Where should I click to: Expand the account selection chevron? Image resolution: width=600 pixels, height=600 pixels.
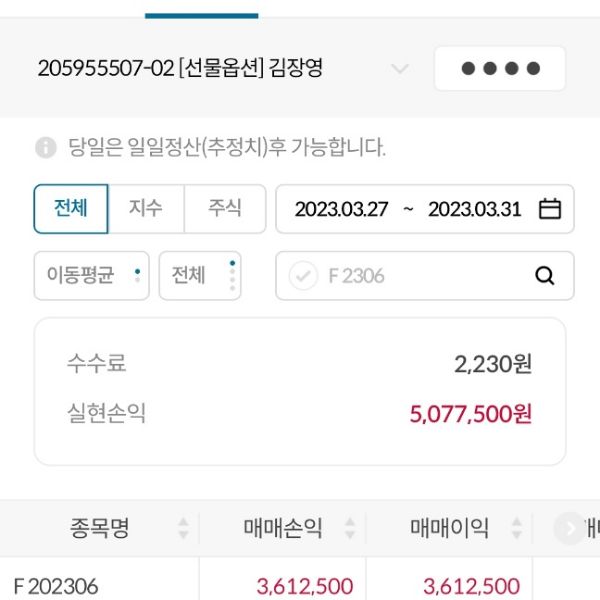pyautogui.click(x=400, y=69)
